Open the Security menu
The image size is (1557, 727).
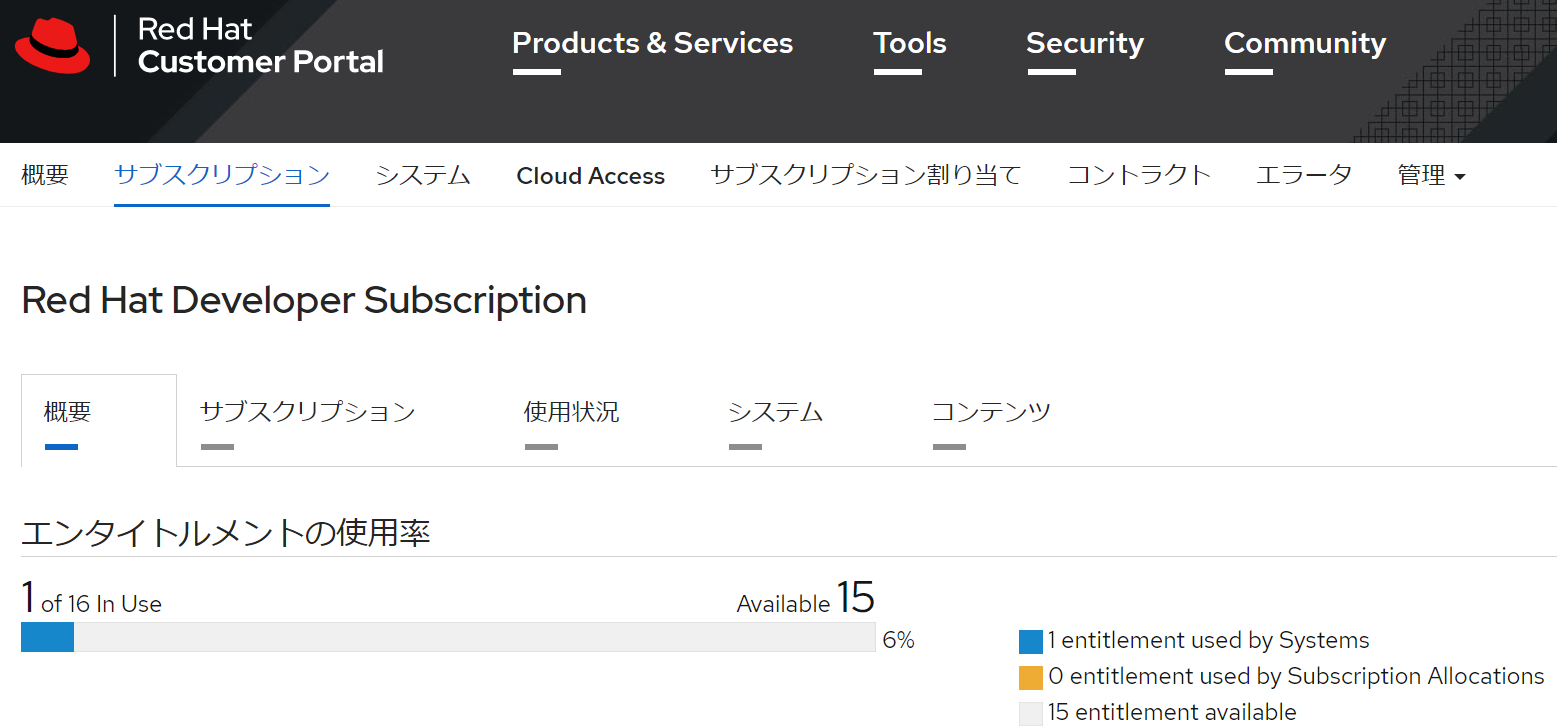pyautogui.click(x=1085, y=44)
